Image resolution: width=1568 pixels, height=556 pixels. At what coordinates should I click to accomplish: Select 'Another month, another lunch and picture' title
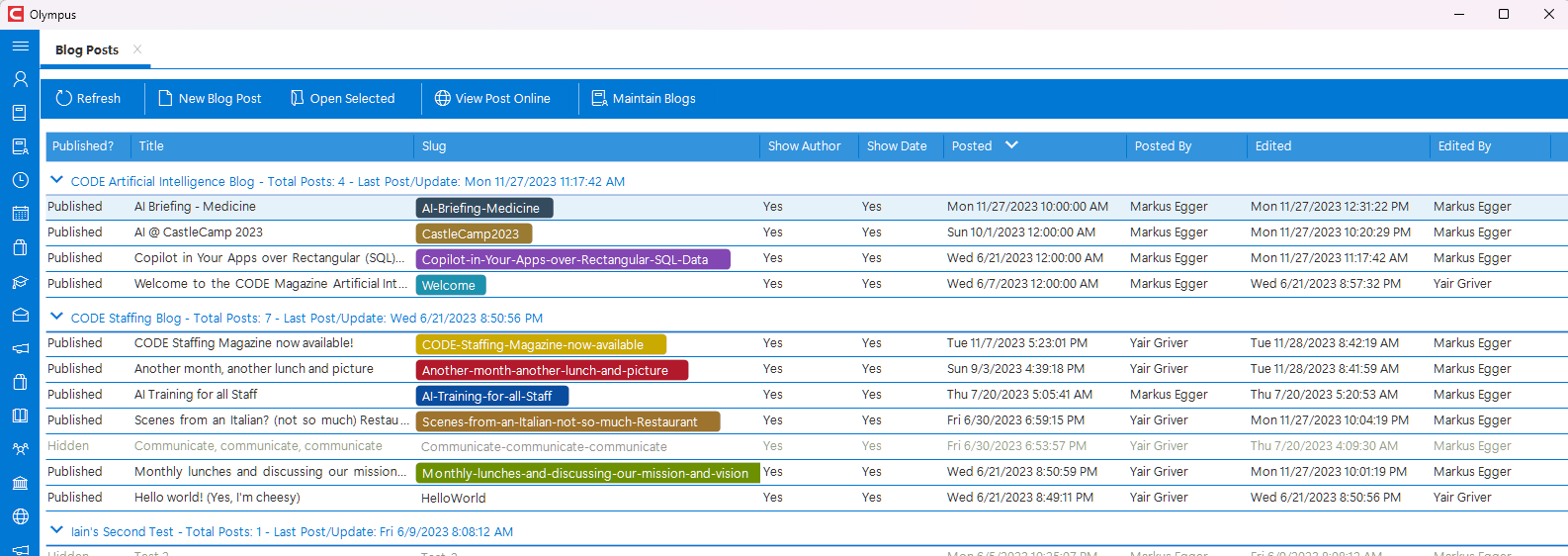(x=253, y=368)
